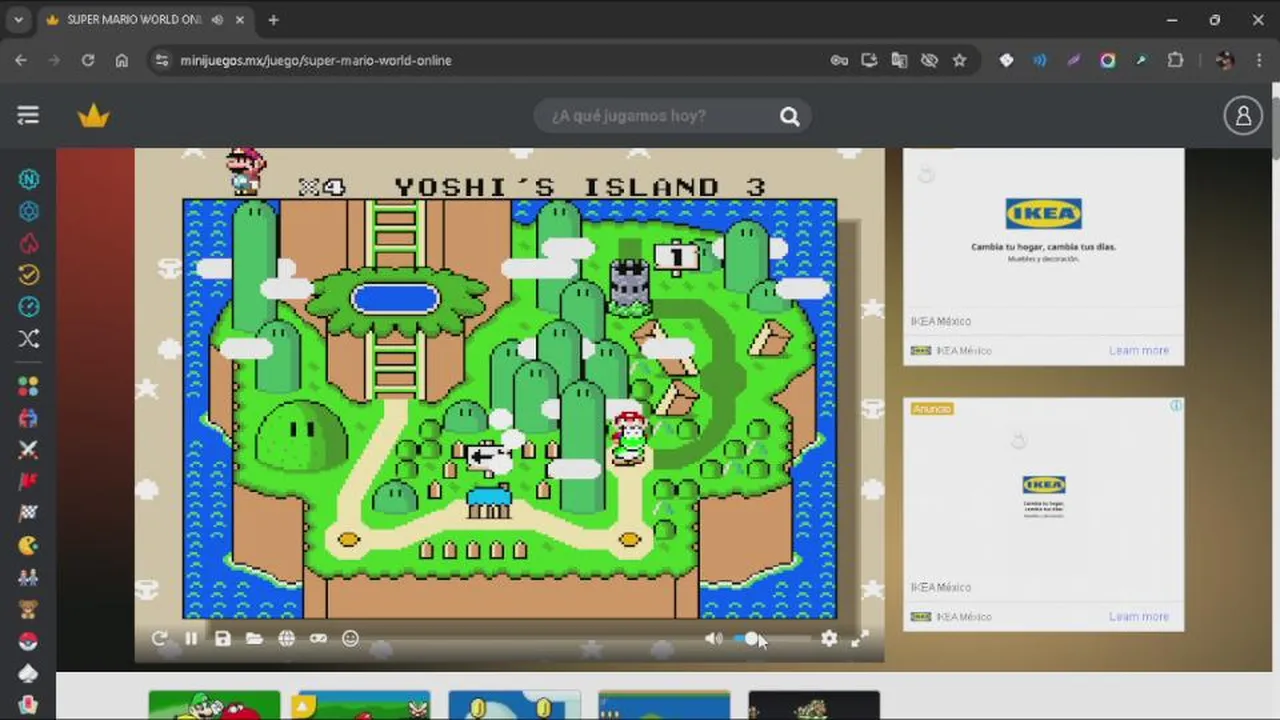Click the shuffle random game icon
The image size is (1280, 720).
(28, 338)
